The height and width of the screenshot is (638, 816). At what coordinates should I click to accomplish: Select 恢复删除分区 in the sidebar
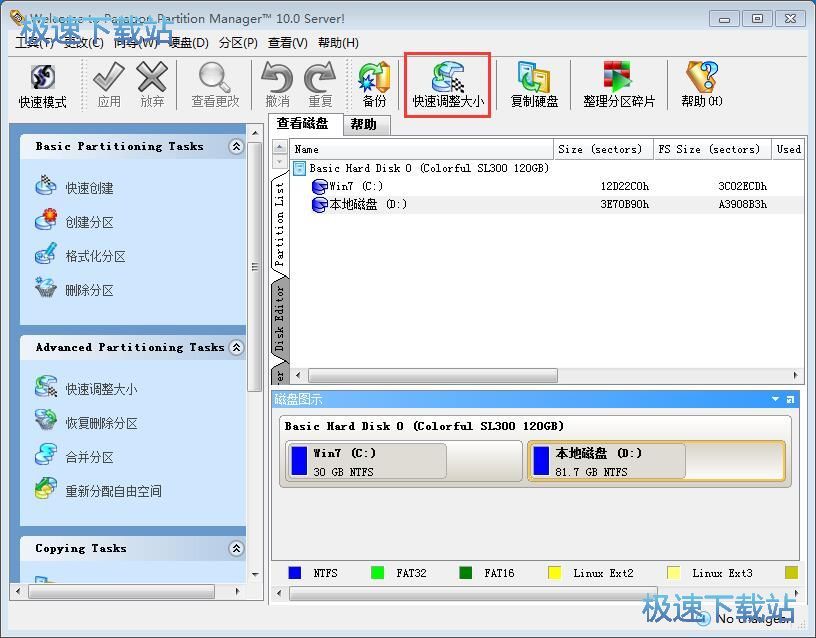coord(86,423)
